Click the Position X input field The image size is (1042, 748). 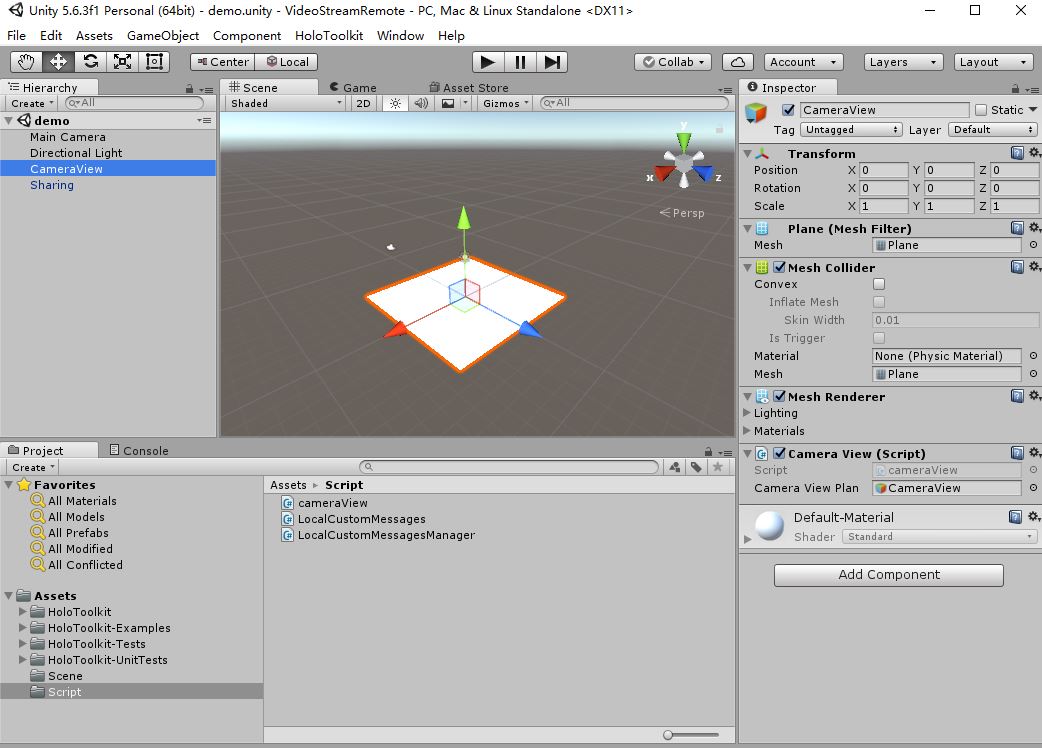click(884, 170)
